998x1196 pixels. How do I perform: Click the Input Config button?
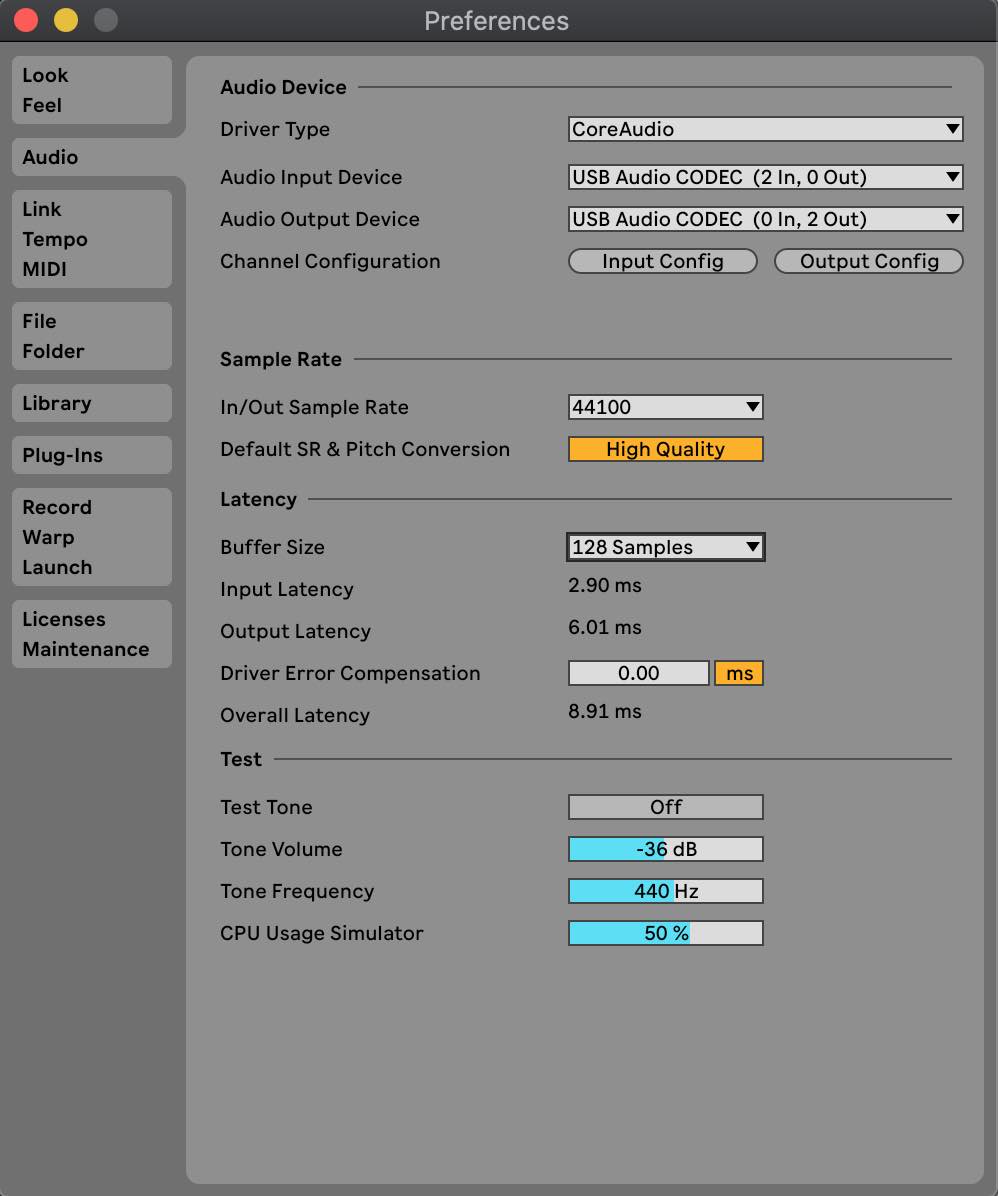coord(662,261)
